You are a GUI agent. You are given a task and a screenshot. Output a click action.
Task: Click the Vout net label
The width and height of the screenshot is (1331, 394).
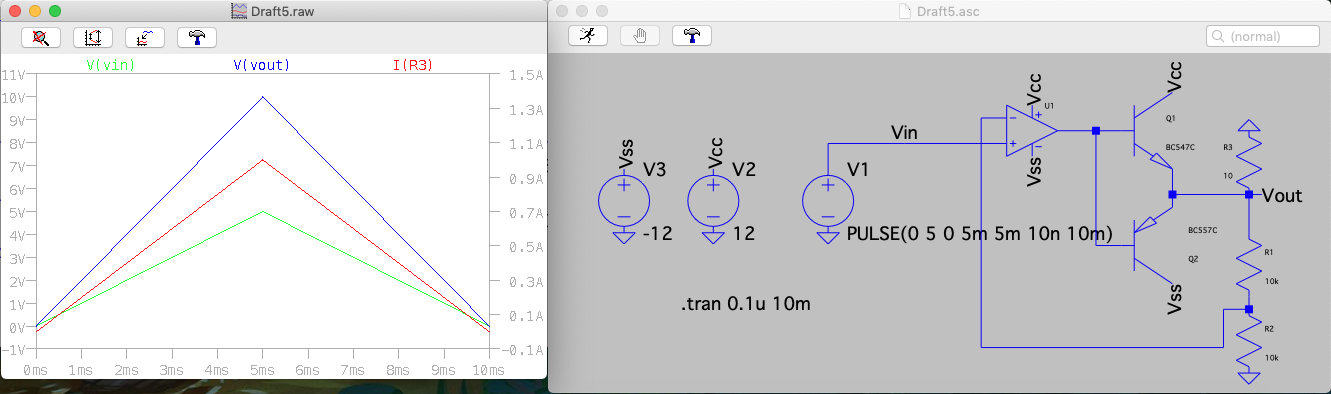tap(1282, 195)
